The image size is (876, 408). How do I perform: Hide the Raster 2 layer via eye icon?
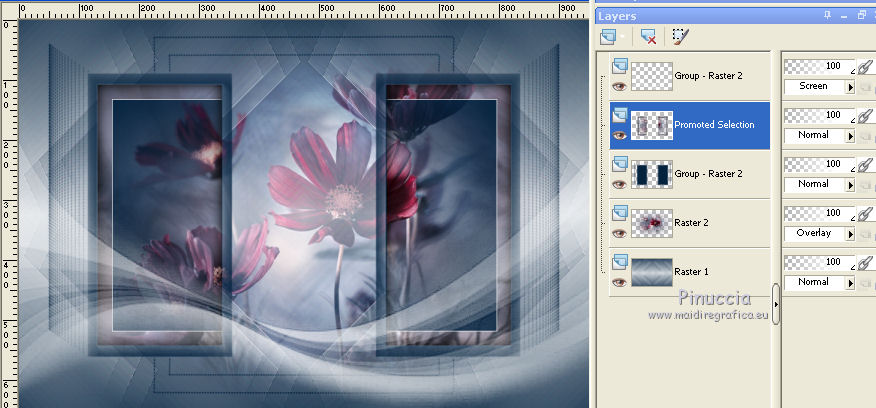click(619, 233)
